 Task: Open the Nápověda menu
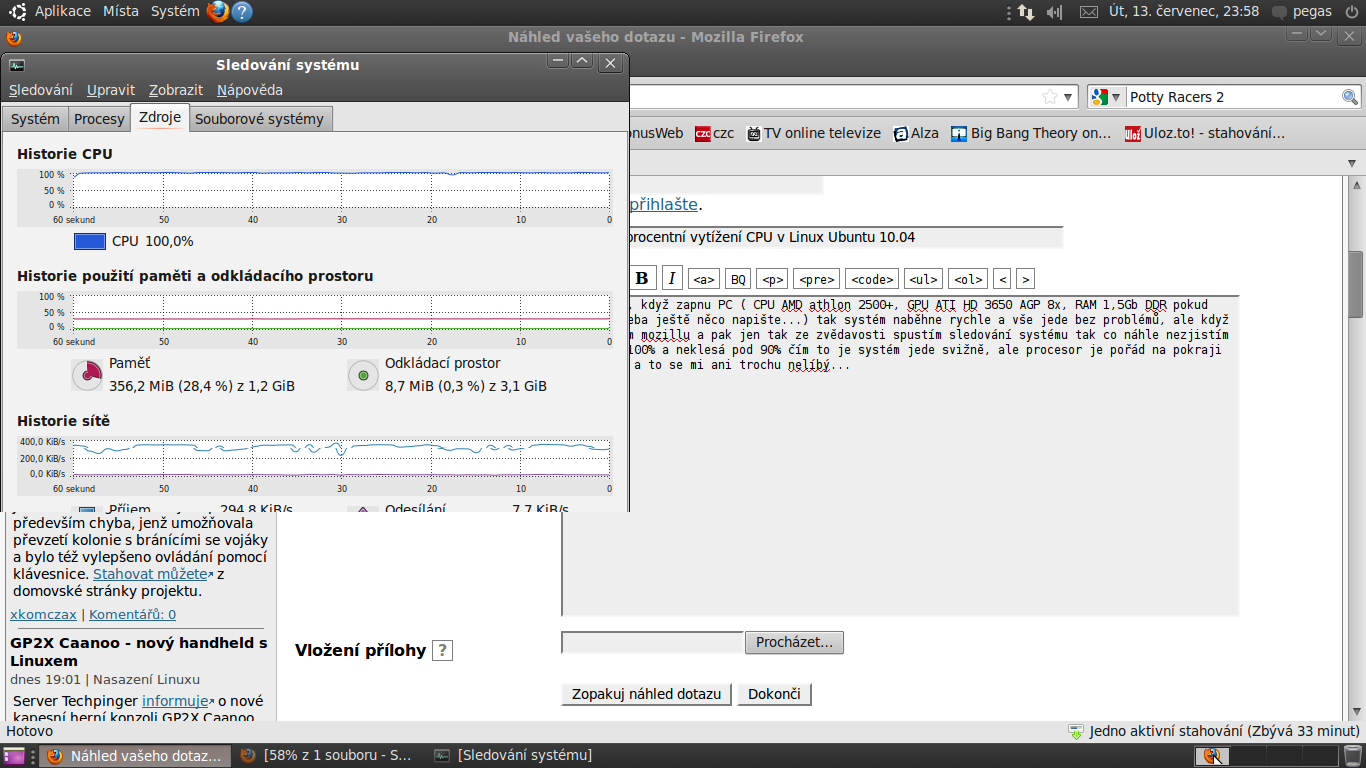pyautogui.click(x=250, y=90)
